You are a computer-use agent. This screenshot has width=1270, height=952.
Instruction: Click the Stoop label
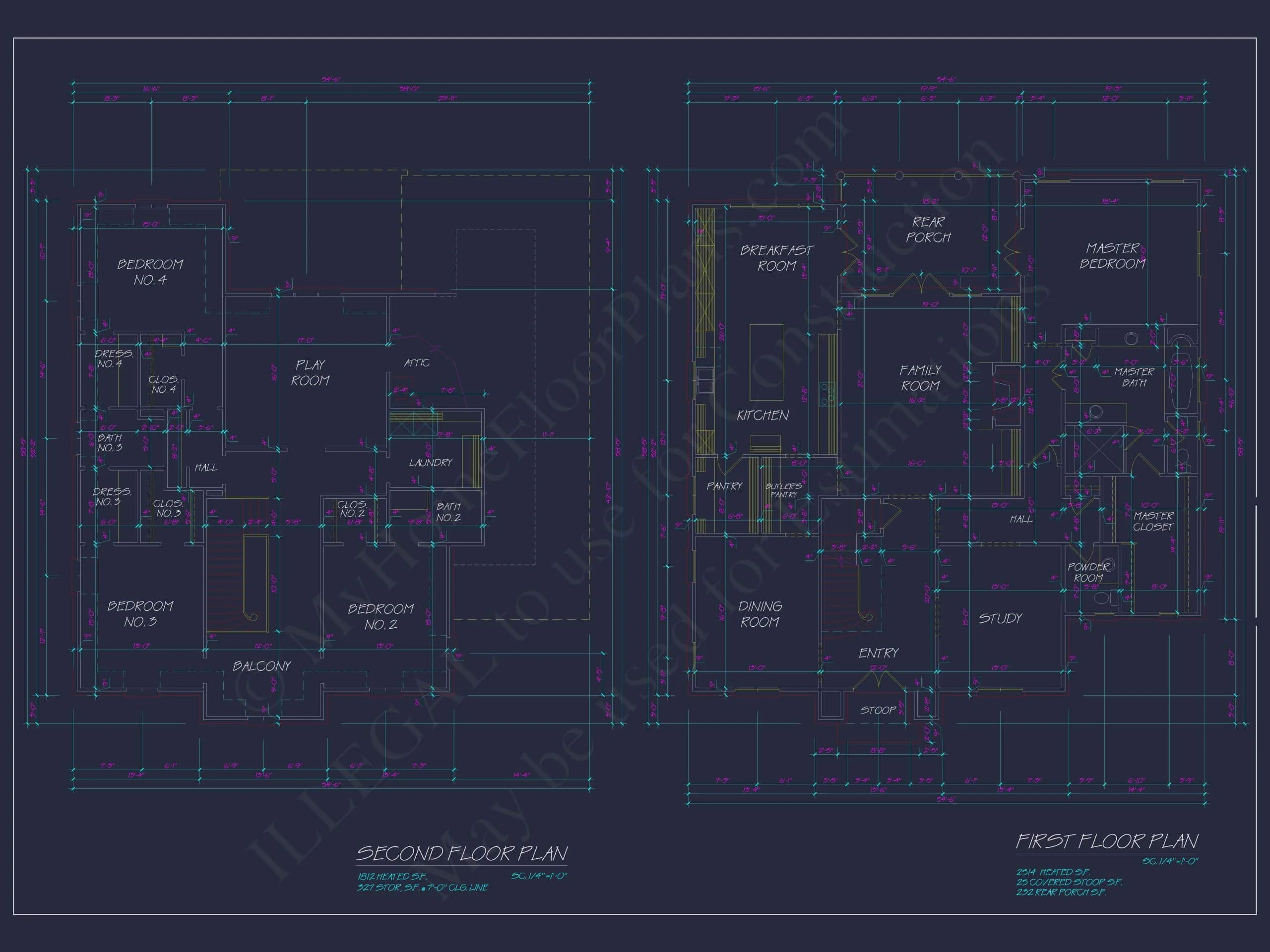878,711
